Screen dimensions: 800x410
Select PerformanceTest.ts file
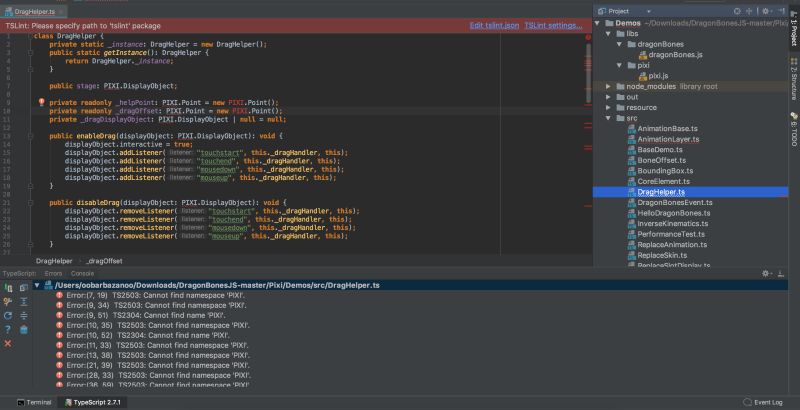pos(667,235)
